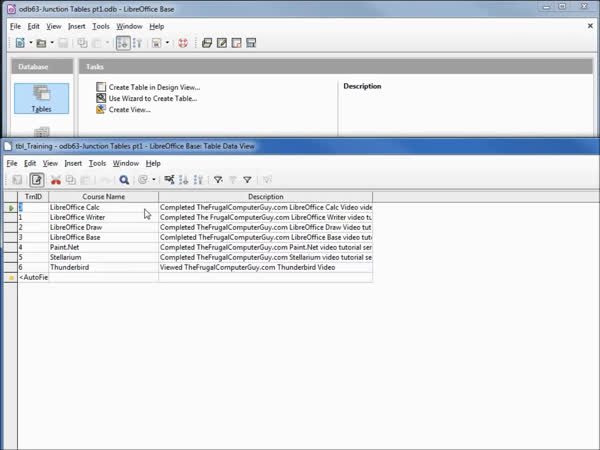
Task: Click Description column header
Action: [x=266, y=197]
